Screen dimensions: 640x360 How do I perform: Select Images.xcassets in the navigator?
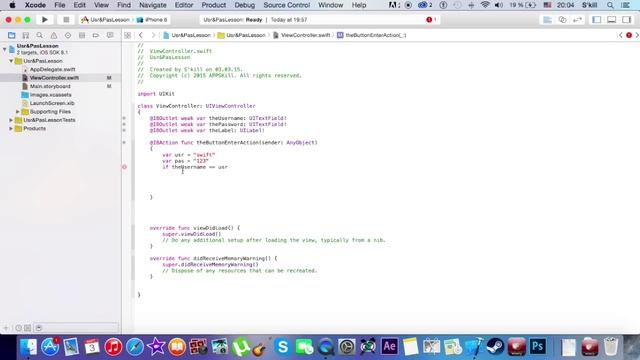50,95
